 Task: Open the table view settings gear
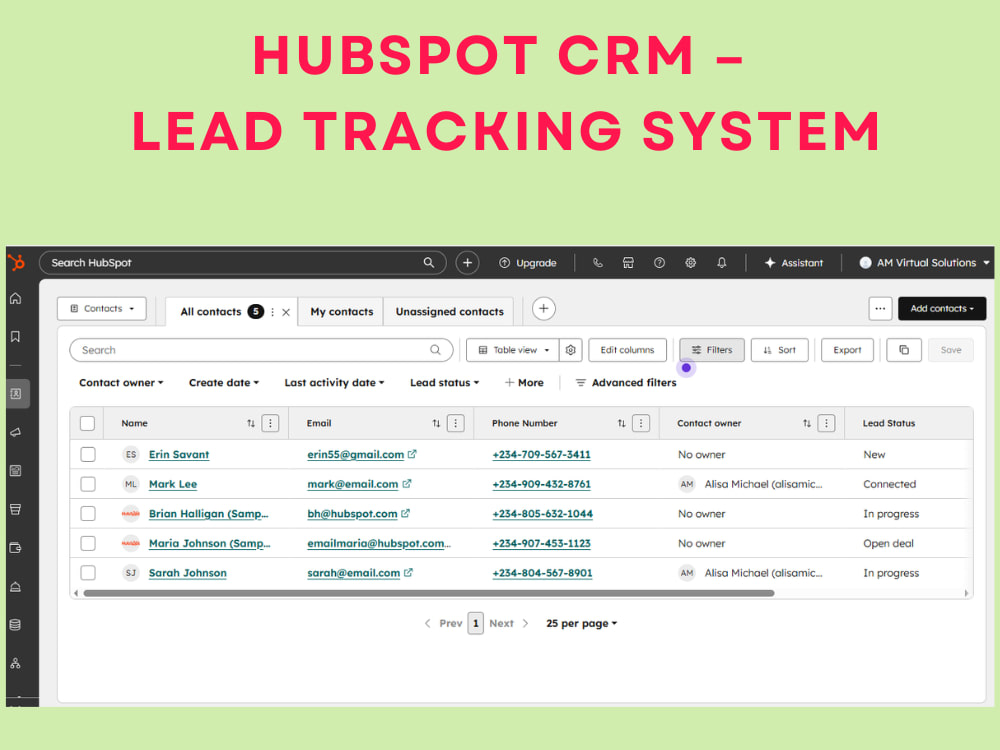[571, 350]
